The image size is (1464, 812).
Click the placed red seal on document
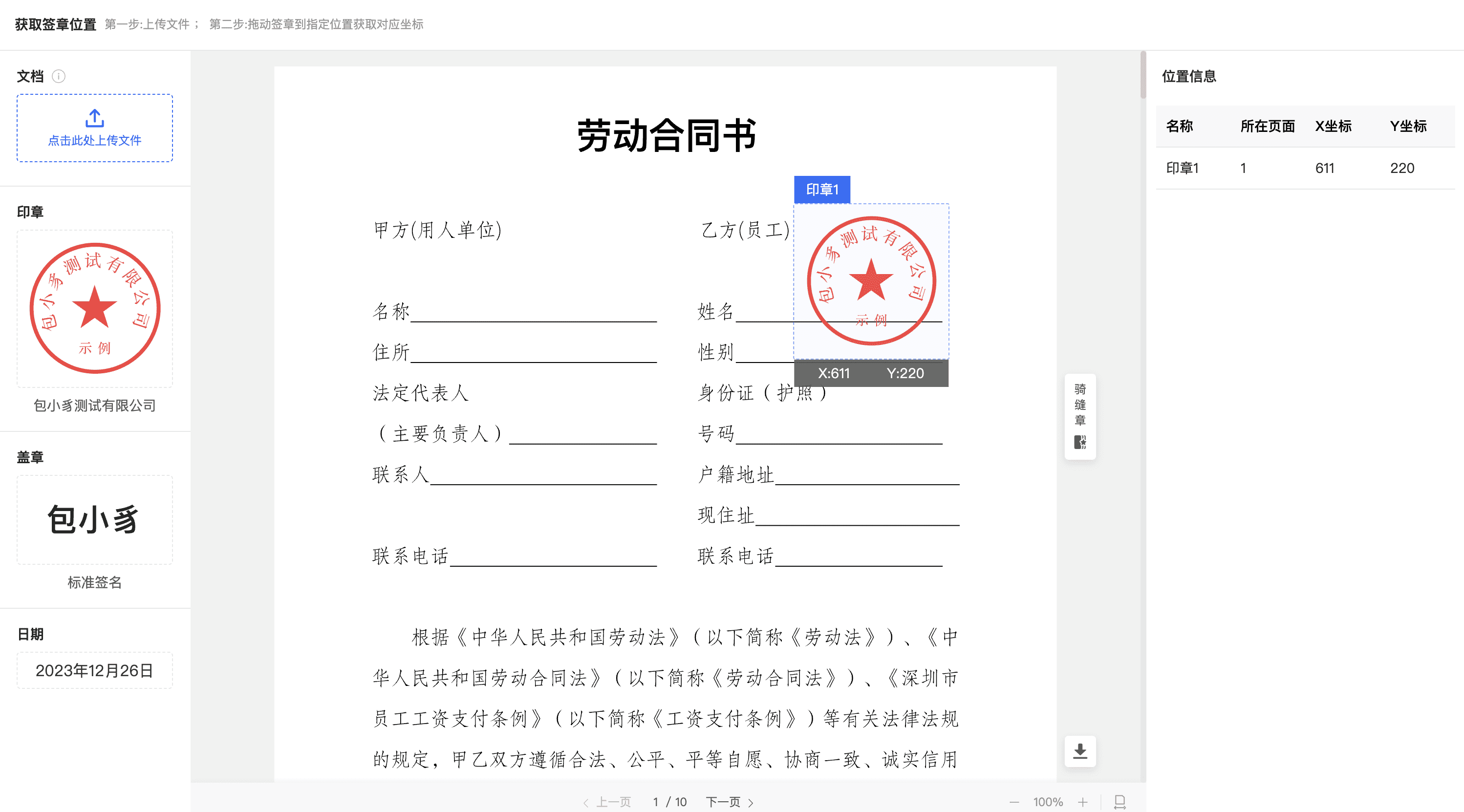871,281
